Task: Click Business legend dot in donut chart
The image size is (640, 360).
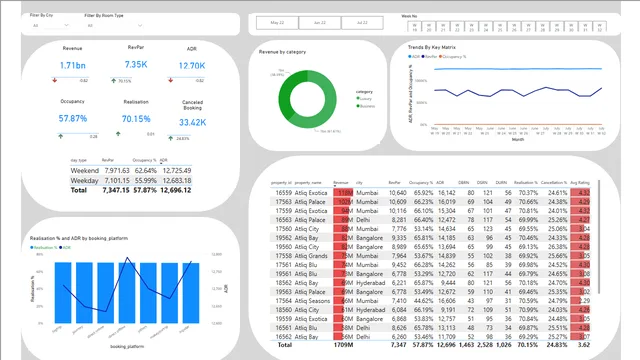Action: coord(358,106)
